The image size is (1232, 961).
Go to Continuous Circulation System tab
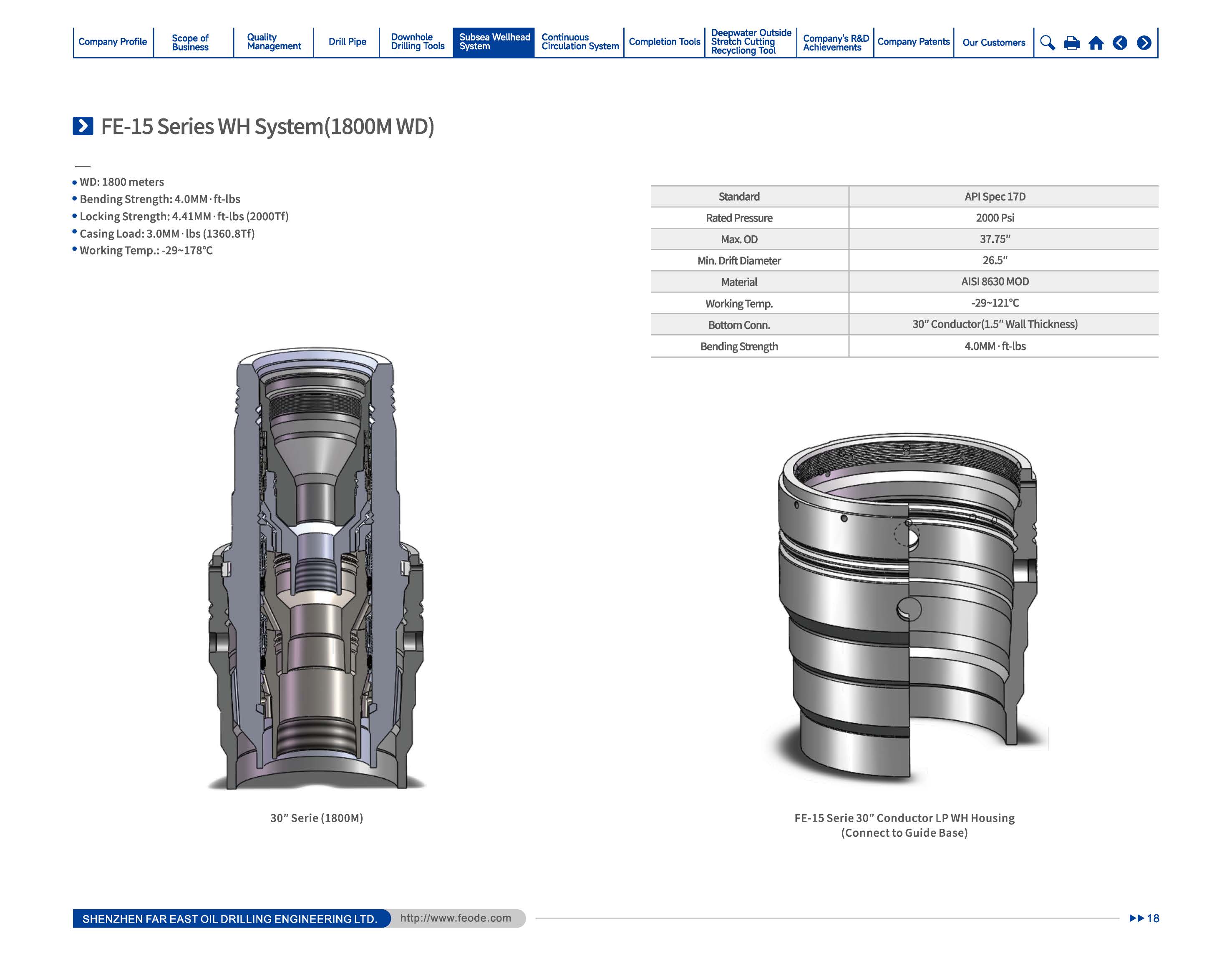(580, 42)
